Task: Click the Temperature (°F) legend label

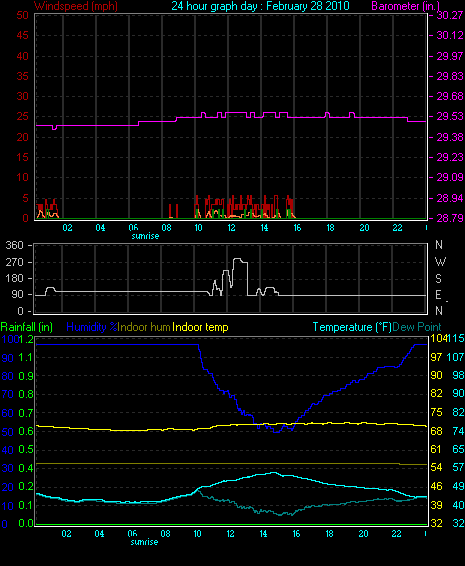Action: [352, 327]
